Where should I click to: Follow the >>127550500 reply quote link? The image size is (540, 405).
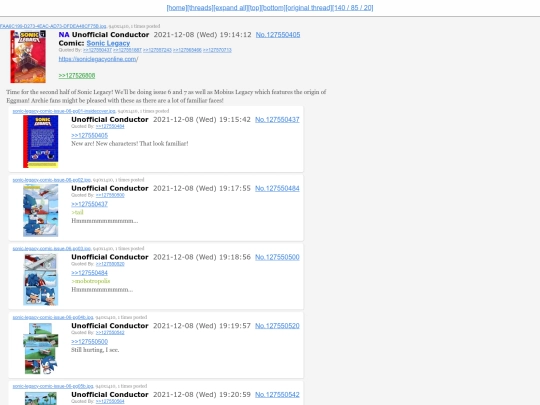90,342
